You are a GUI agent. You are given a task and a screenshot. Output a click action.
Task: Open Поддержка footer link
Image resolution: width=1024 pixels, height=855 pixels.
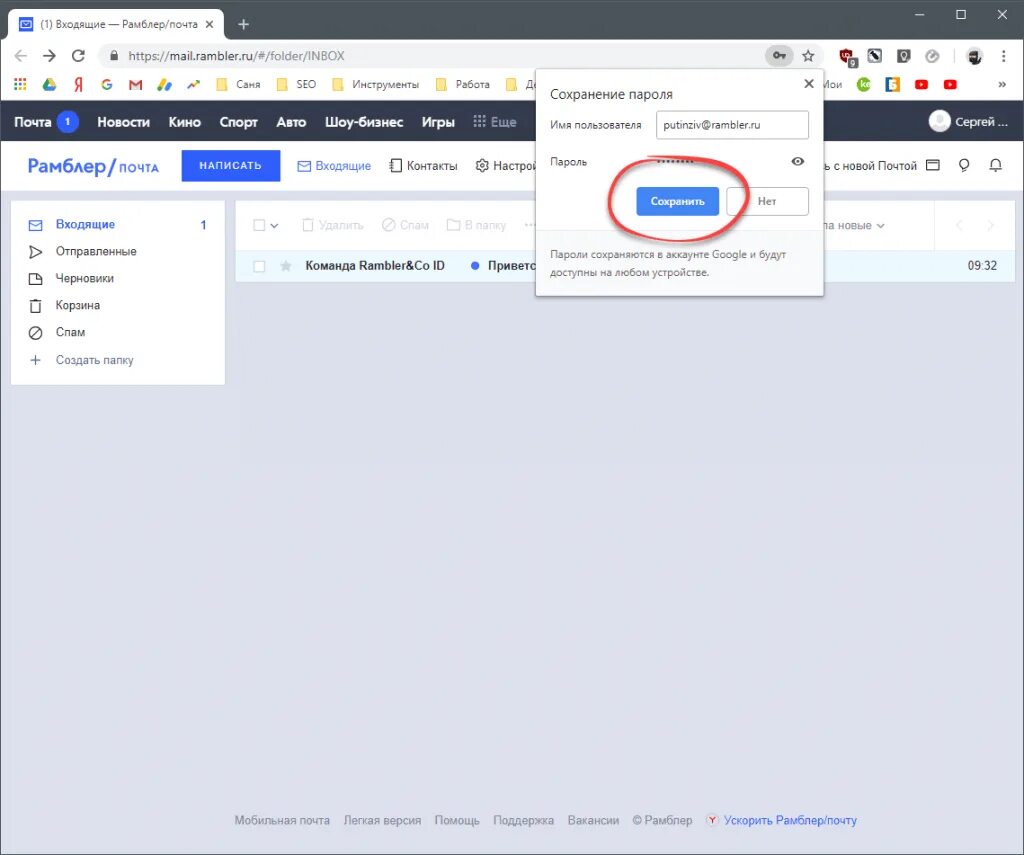[523, 820]
